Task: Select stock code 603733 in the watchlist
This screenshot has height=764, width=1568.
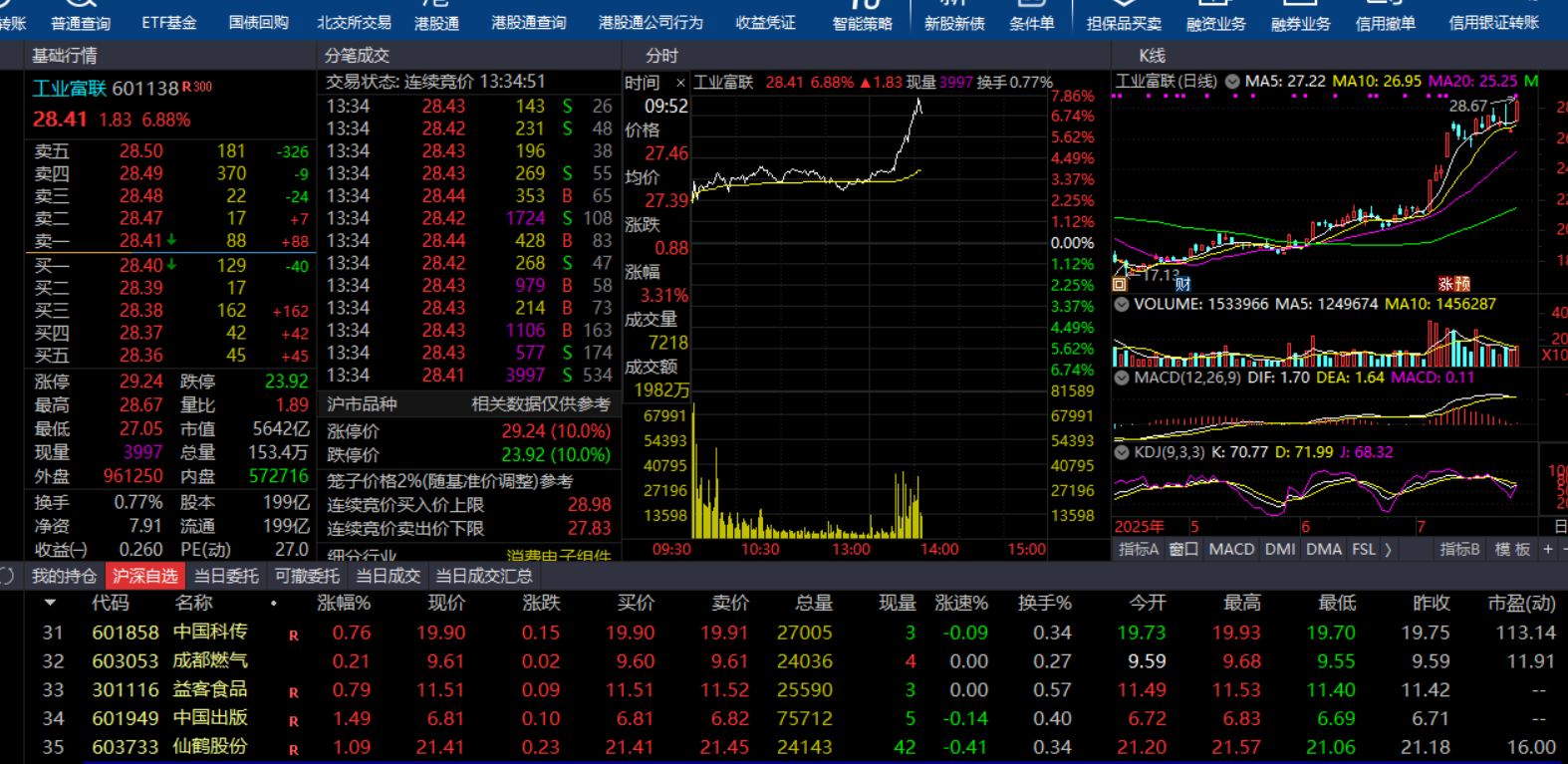Action: click(x=126, y=747)
